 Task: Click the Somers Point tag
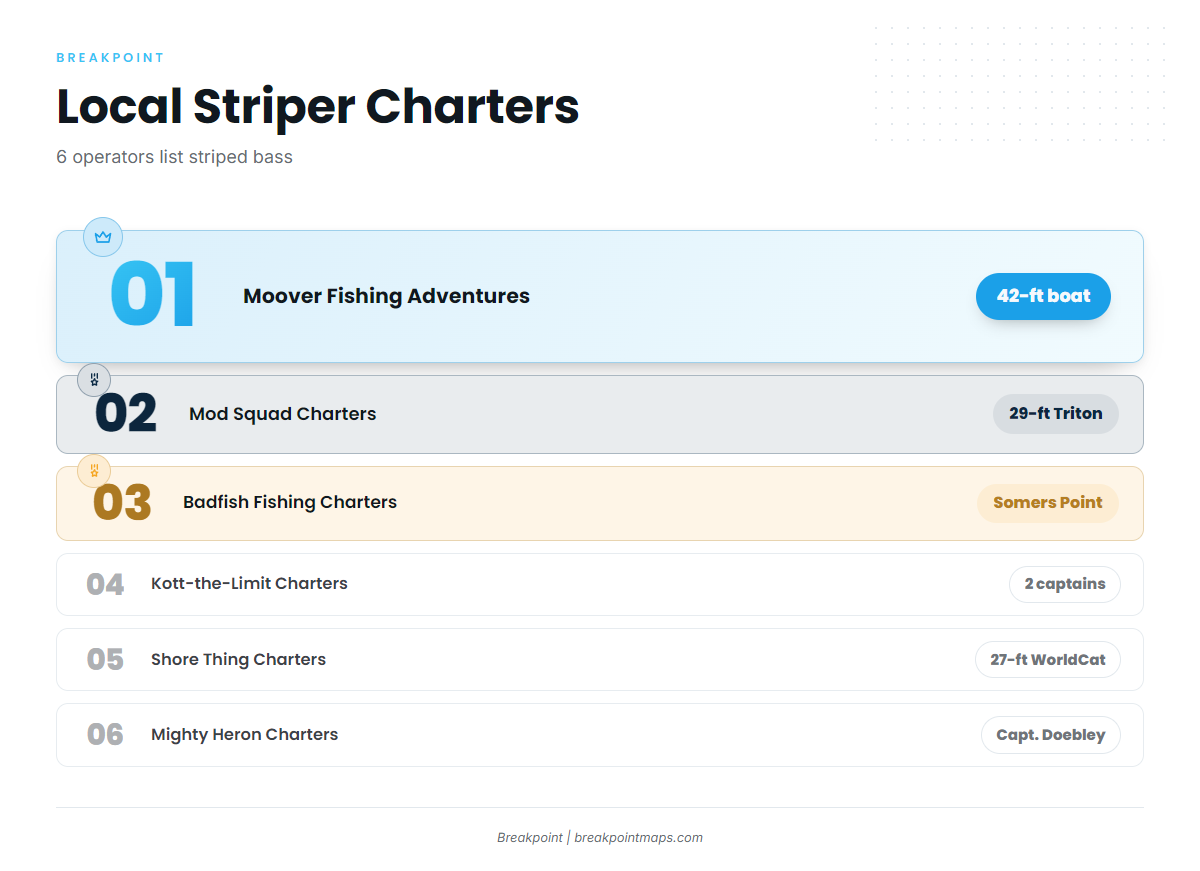click(1047, 503)
